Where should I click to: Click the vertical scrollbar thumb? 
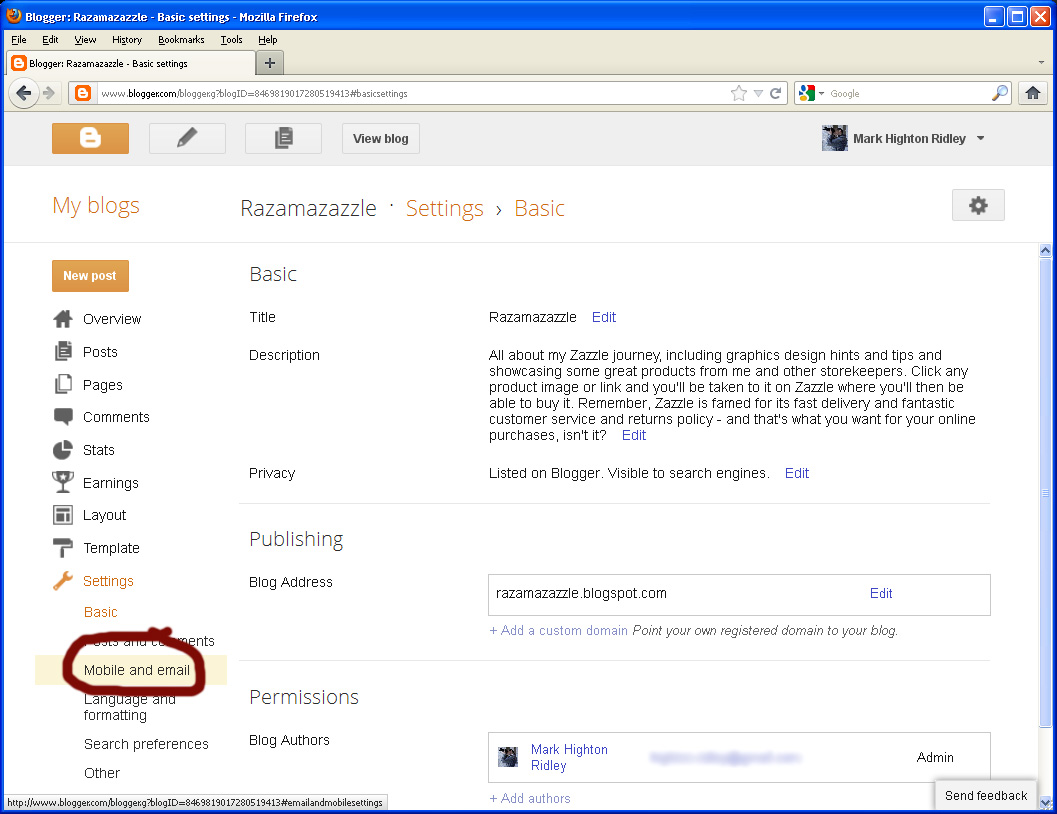pyautogui.click(x=1045, y=493)
